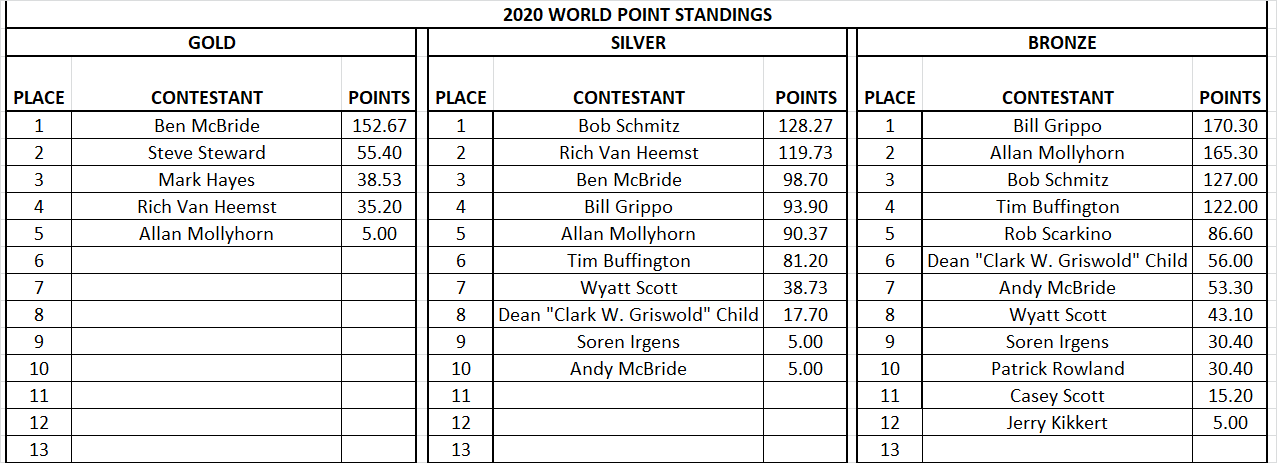
Task: Select Silver points value 119.73
Action: point(806,153)
